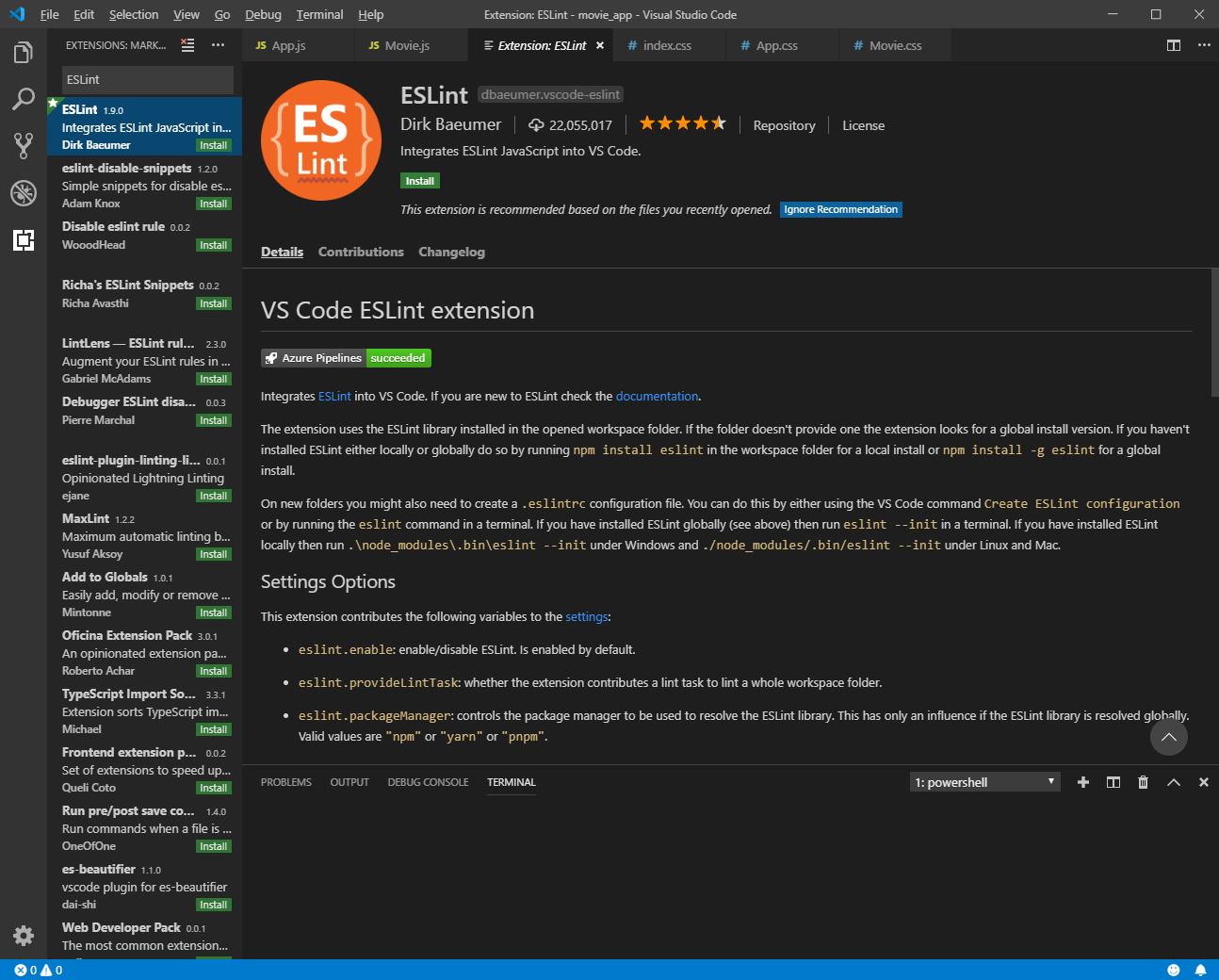Click the download count 22,055,017
Screen dimensions: 1219x980
tap(571, 125)
